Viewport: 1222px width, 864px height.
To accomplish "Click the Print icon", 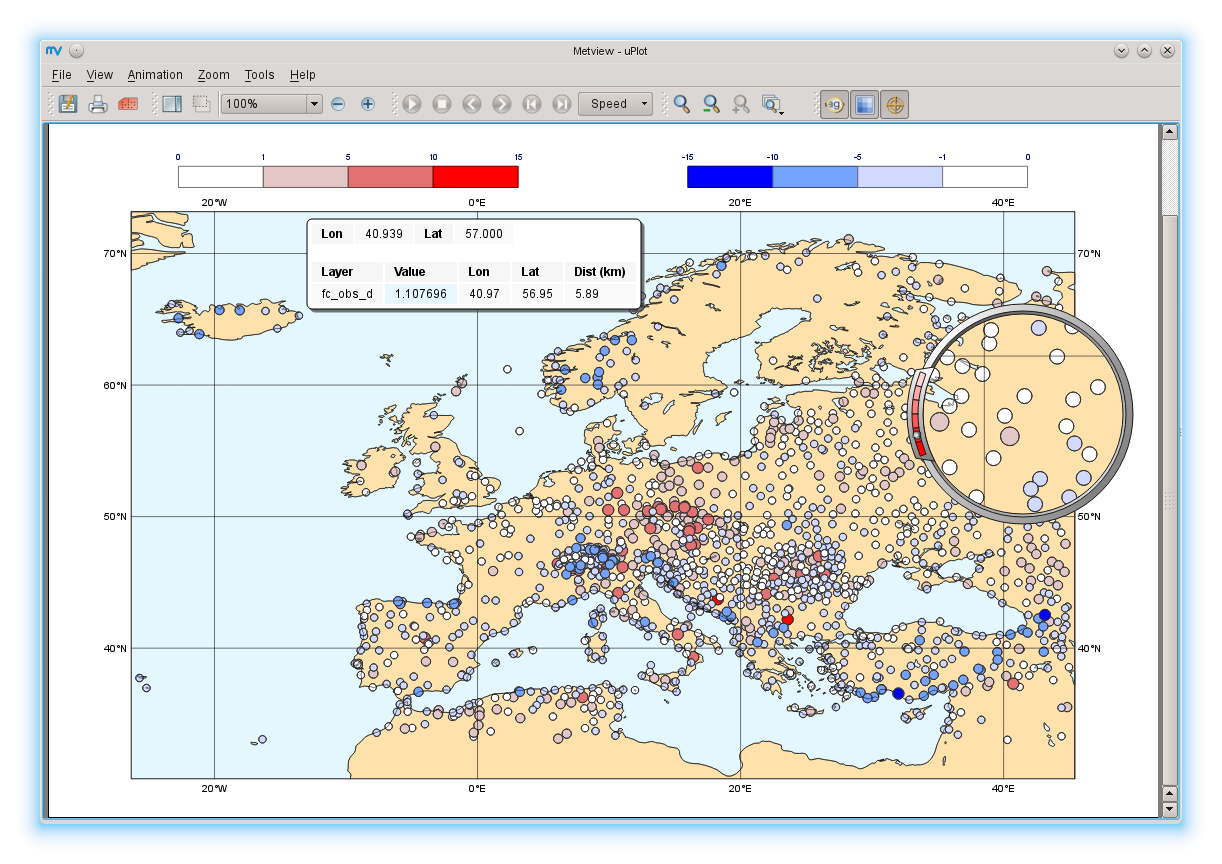I will pos(98,103).
